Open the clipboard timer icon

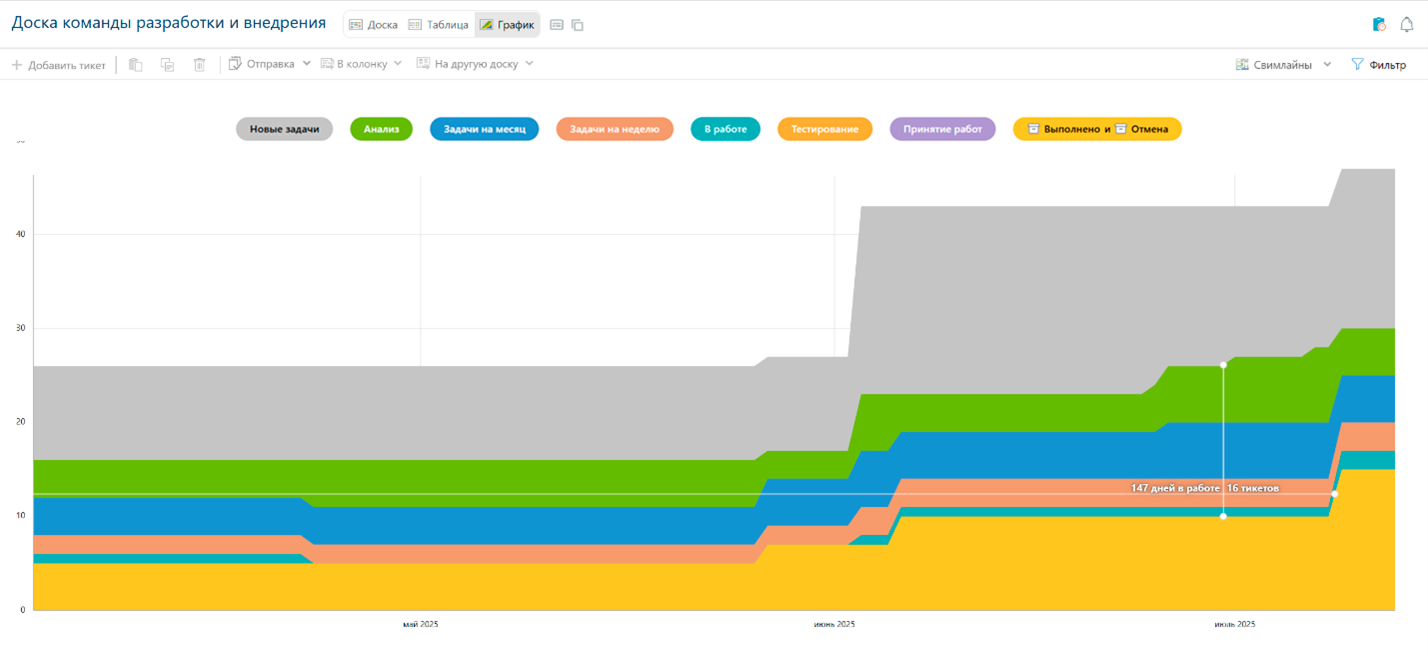pos(1379,25)
